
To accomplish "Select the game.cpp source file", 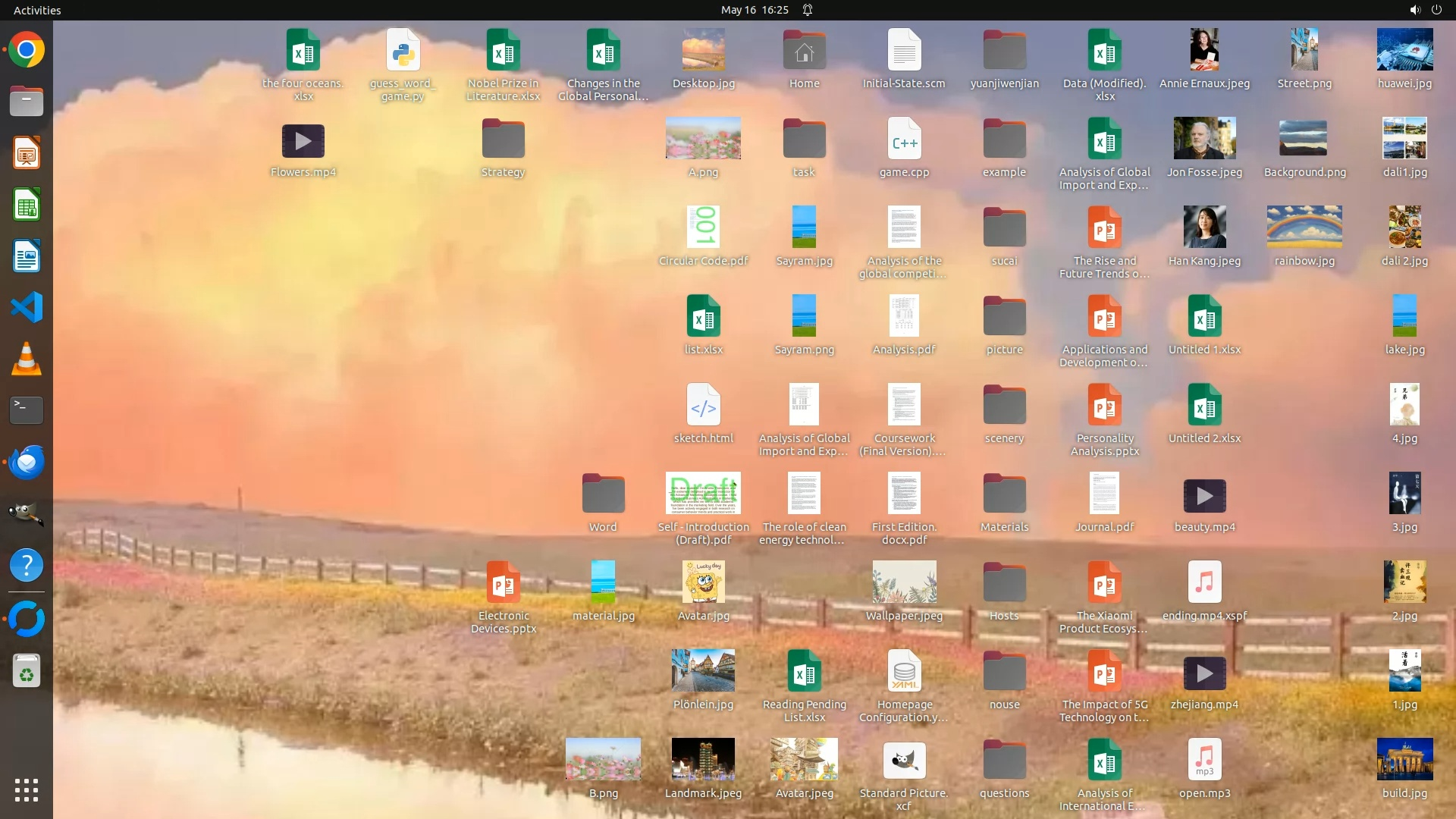I will pos(904,140).
